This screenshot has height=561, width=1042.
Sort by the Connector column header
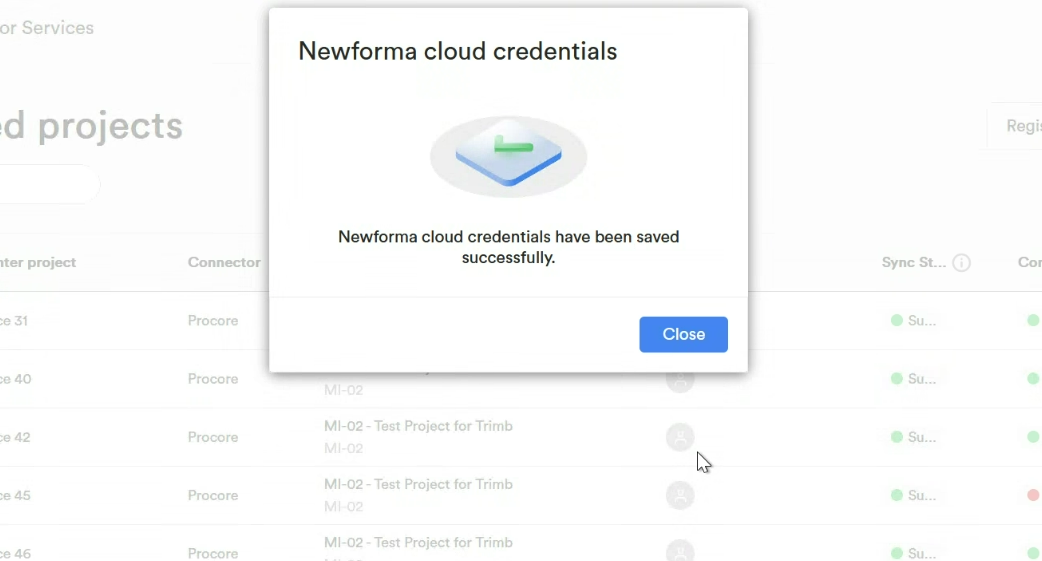tap(224, 262)
